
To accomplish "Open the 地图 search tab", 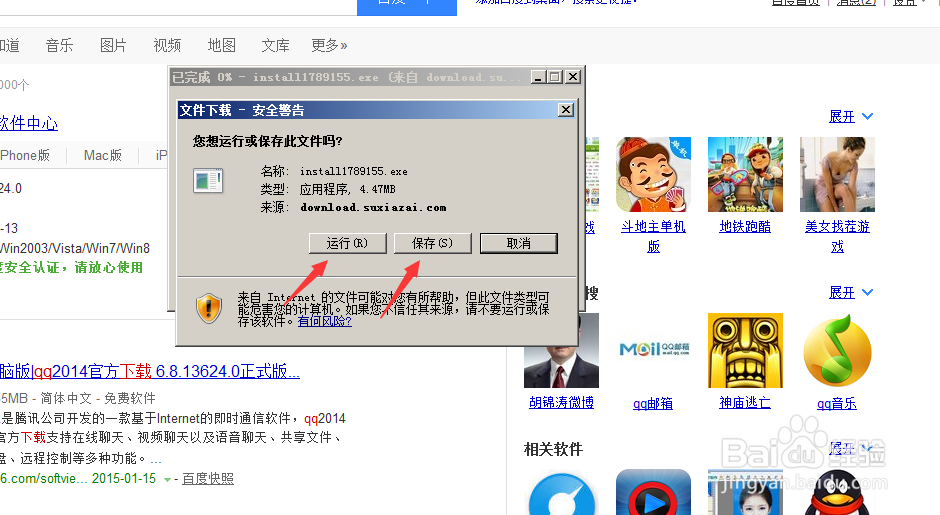I will click(221, 46).
